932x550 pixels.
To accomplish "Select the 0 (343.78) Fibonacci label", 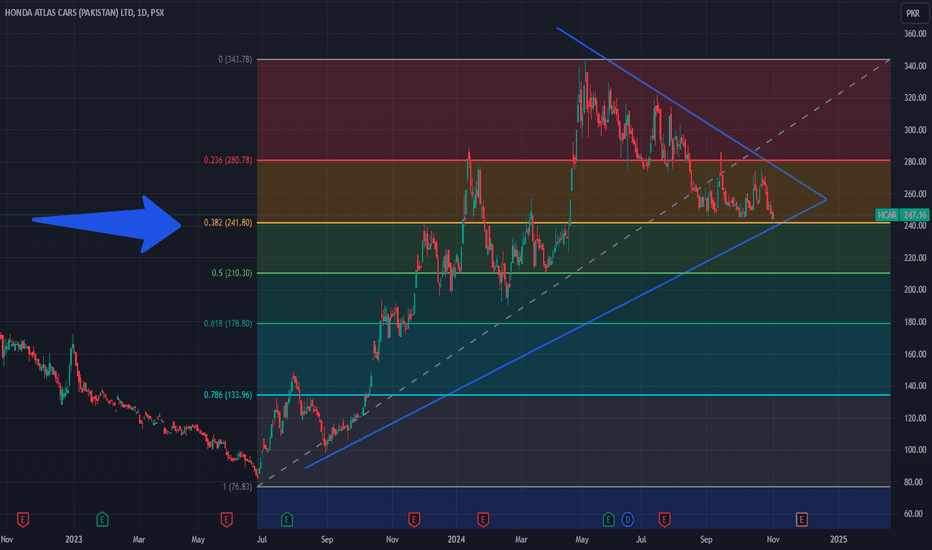I will click(x=235, y=59).
